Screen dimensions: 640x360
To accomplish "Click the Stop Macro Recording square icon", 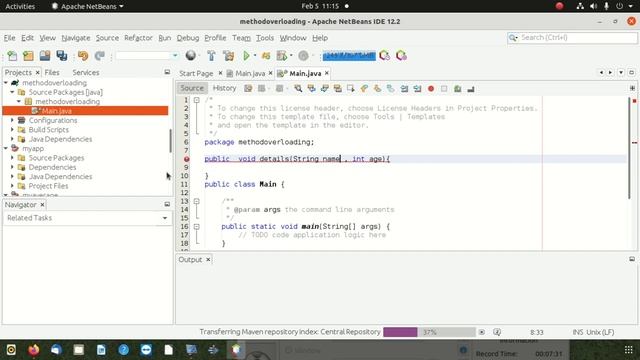I will tap(444, 89).
